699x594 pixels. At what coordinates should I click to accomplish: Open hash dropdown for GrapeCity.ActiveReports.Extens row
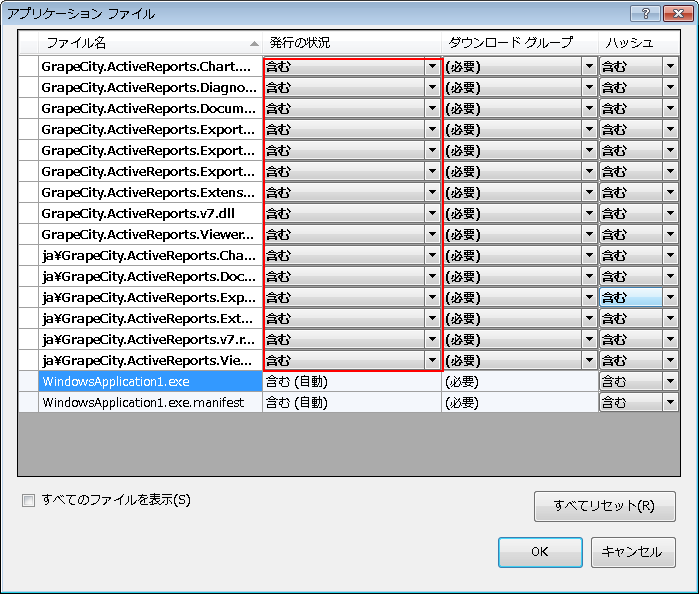coord(670,193)
